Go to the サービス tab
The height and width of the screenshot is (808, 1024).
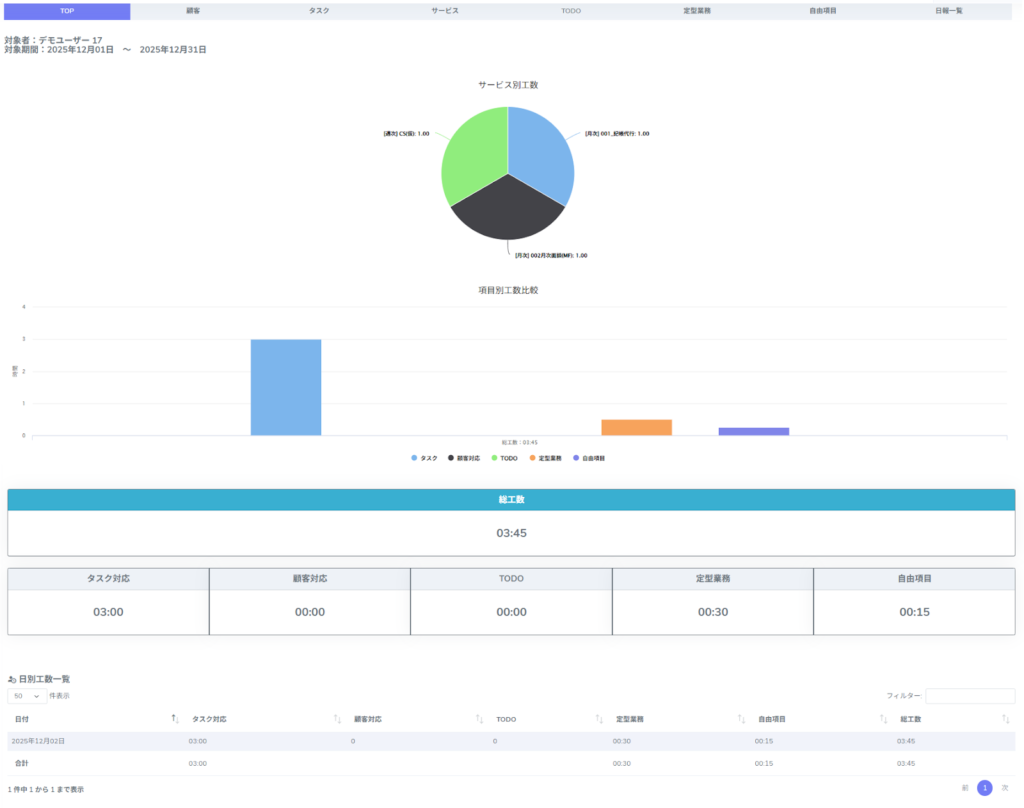445,11
